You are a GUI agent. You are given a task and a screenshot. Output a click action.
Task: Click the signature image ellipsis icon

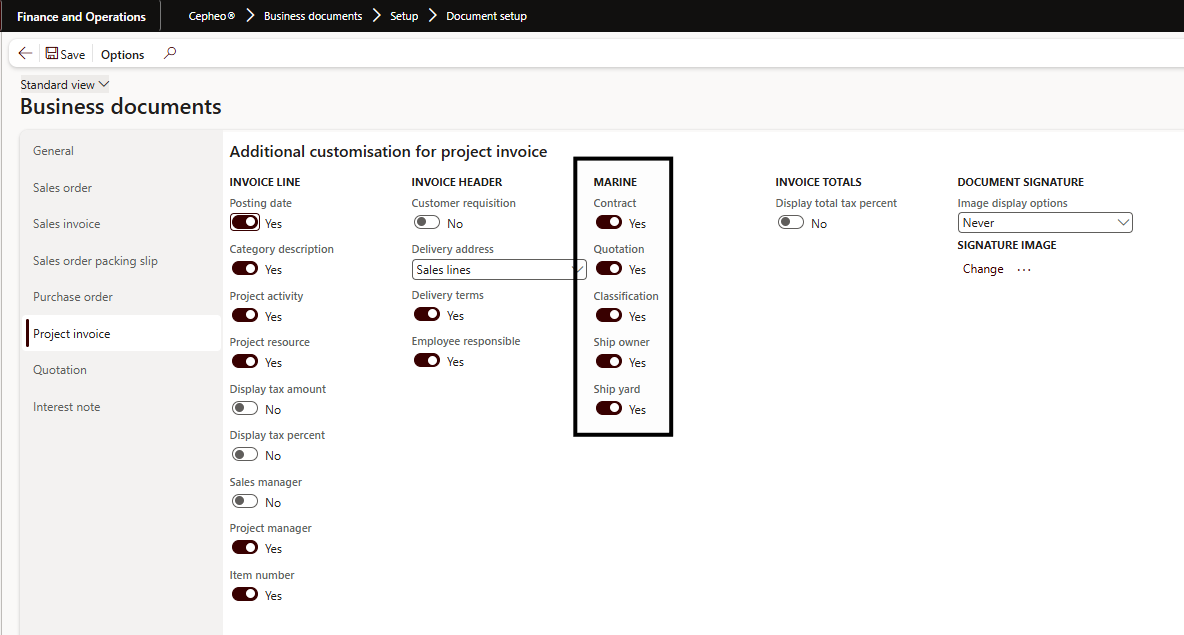tap(1024, 269)
